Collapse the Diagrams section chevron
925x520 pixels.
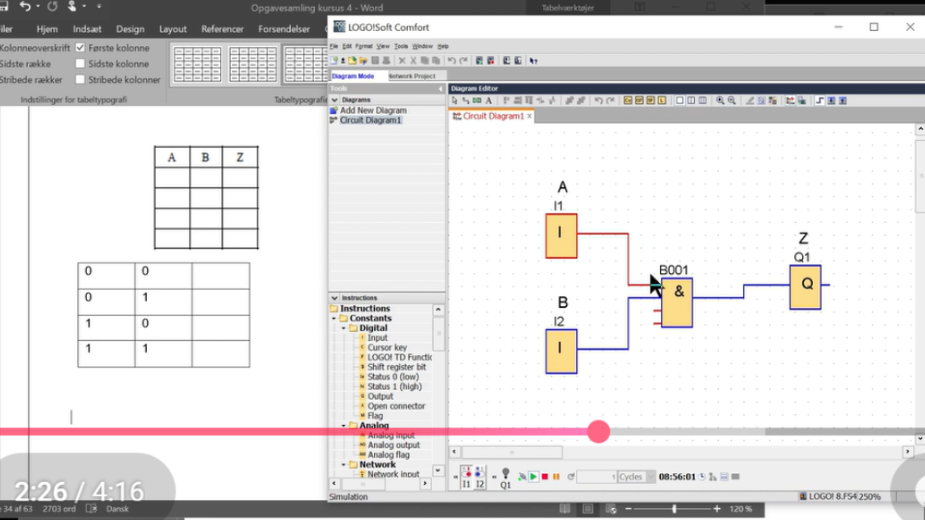tap(334, 100)
